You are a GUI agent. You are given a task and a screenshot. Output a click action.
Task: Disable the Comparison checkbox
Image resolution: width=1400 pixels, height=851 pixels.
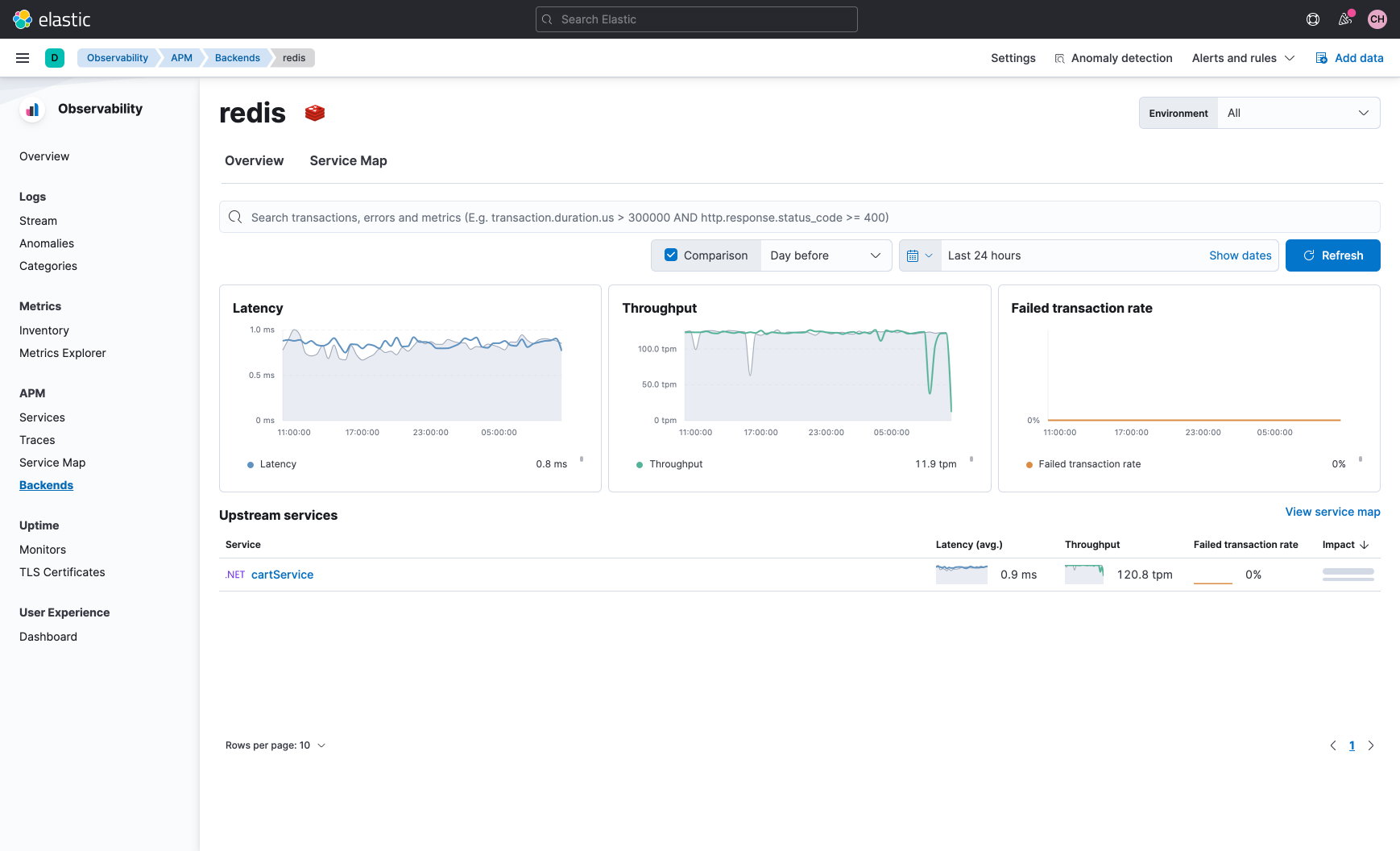(x=671, y=255)
